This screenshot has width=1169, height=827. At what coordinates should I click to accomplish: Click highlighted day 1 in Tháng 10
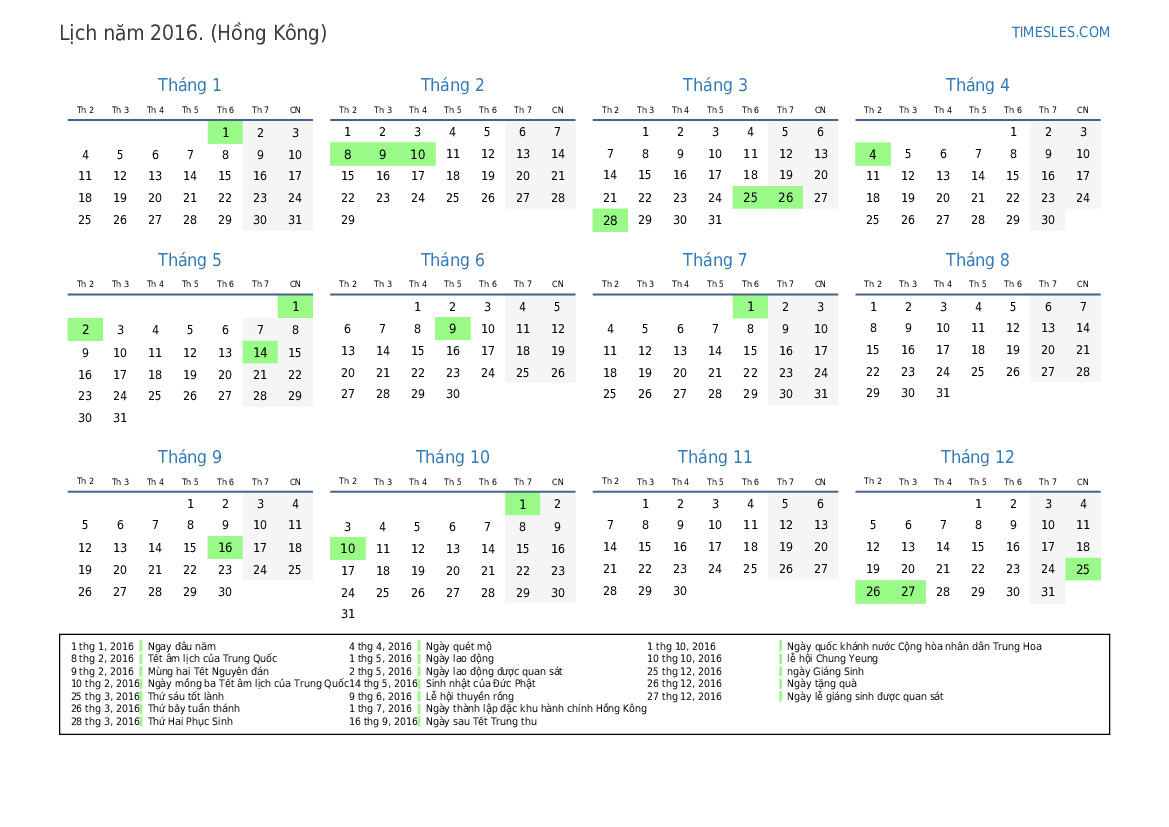[x=523, y=504]
